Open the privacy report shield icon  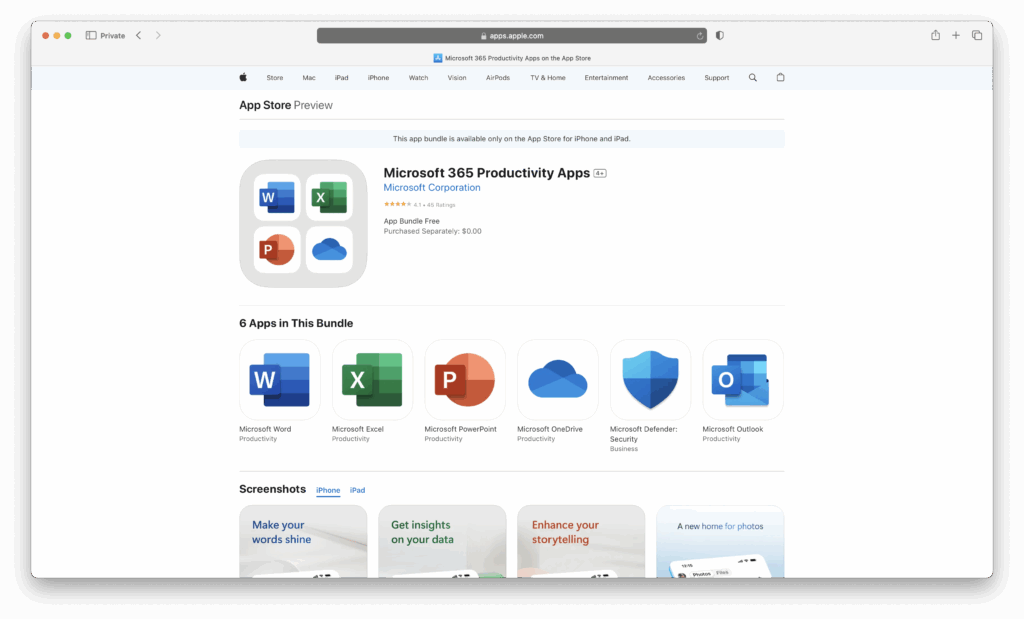[720, 35]
